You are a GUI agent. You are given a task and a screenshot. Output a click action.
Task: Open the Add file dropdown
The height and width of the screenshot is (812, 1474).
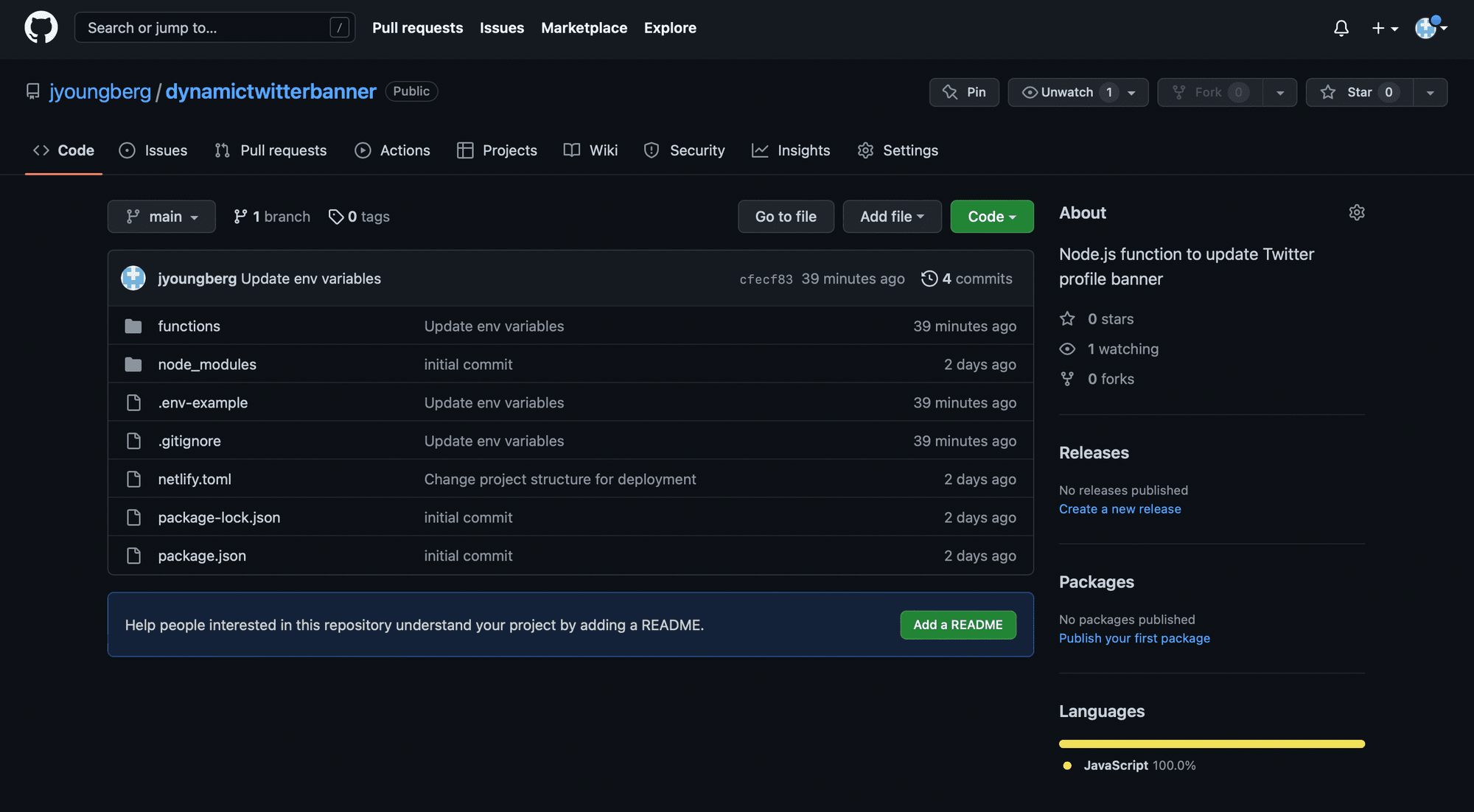[892, 217]
